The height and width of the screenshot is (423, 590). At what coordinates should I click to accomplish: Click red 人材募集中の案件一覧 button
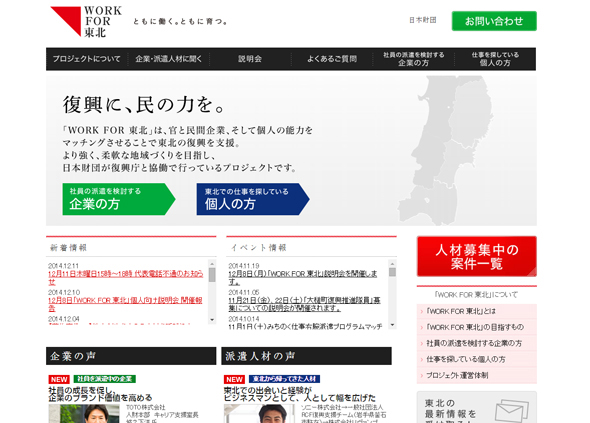pyautogui.click(x=477, y=256)
